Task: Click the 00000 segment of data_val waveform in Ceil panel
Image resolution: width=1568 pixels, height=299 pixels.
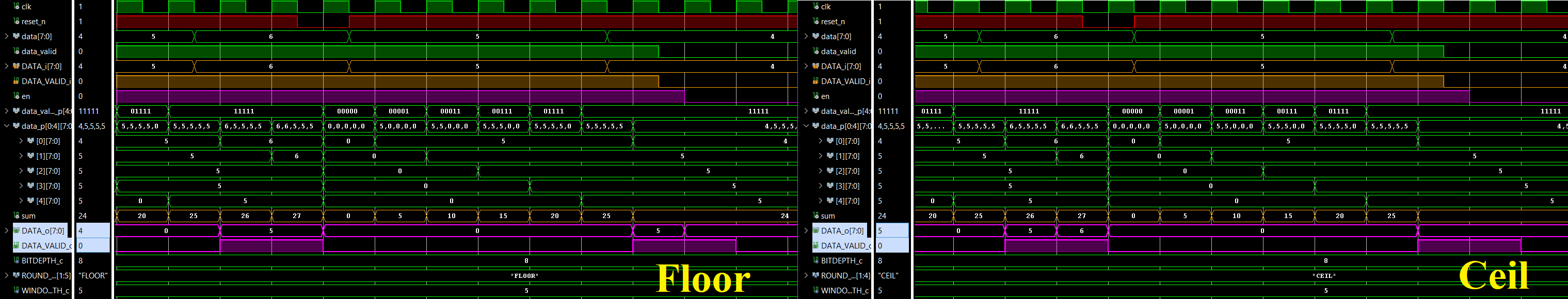Action: (1131, 111)
